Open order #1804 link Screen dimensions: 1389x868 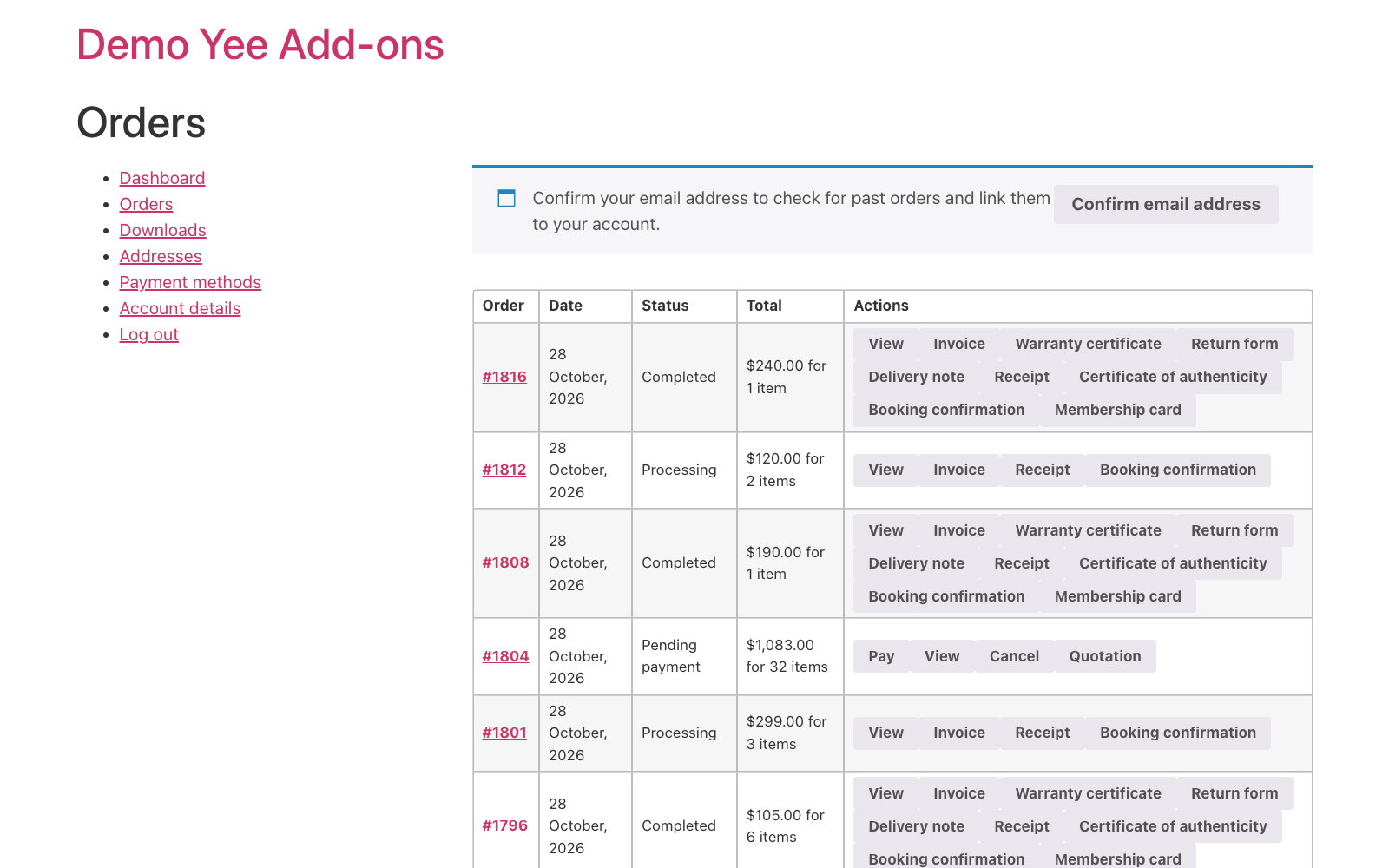click(505, 656)
